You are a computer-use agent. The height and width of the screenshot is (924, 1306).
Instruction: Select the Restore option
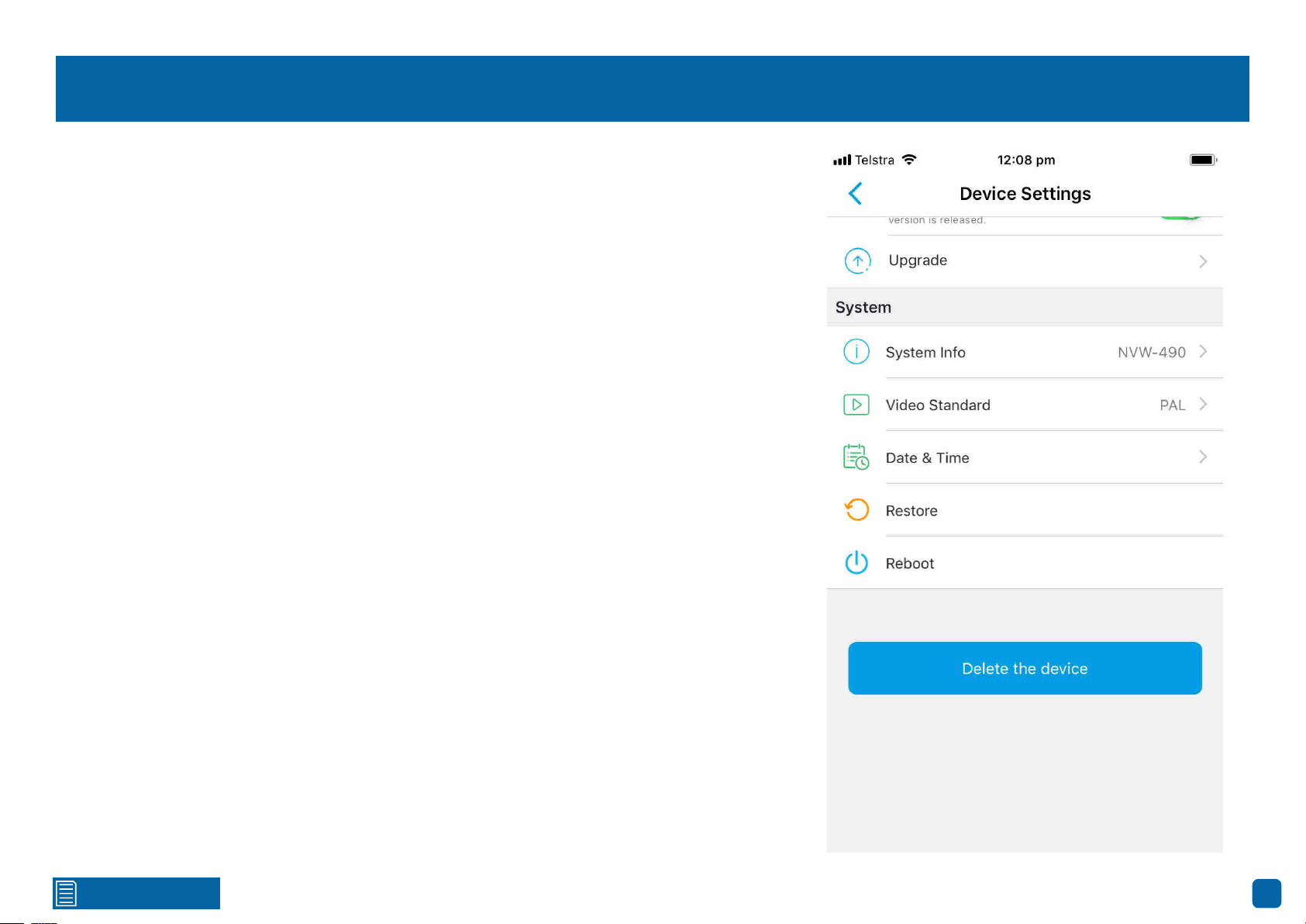coord(1025,510)
